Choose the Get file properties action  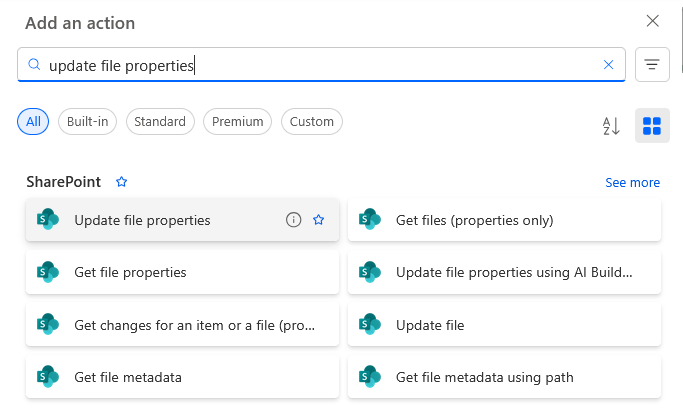click(182, 272)
